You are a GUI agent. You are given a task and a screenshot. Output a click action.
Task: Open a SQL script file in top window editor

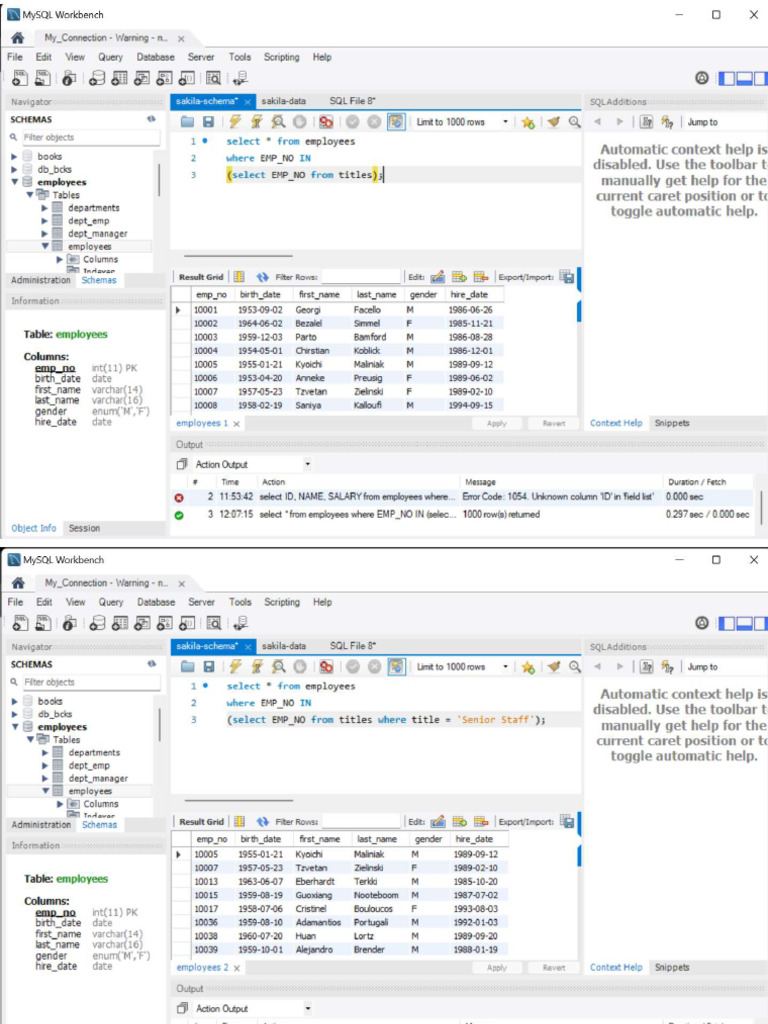pos(187,121)
